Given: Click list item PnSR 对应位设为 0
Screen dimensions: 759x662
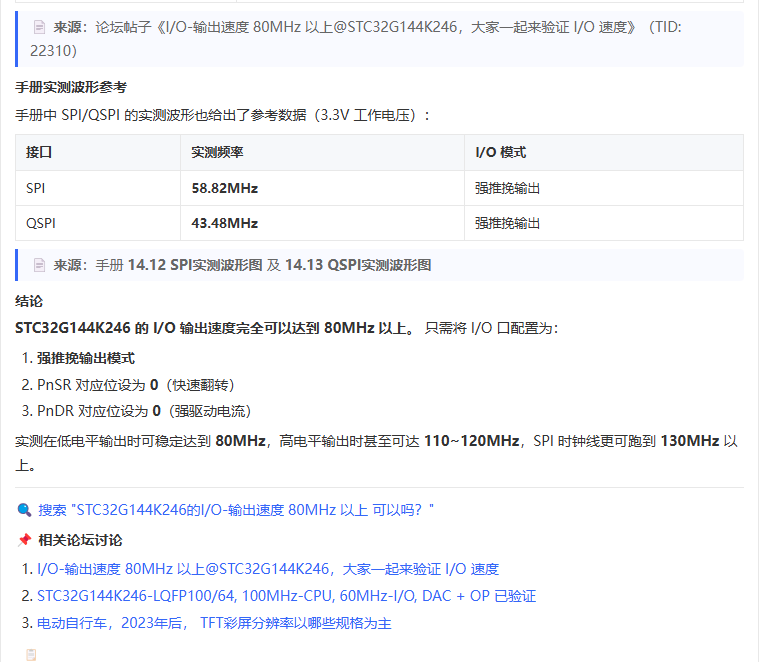Looking at the screenshot, I should click(136, 385).
